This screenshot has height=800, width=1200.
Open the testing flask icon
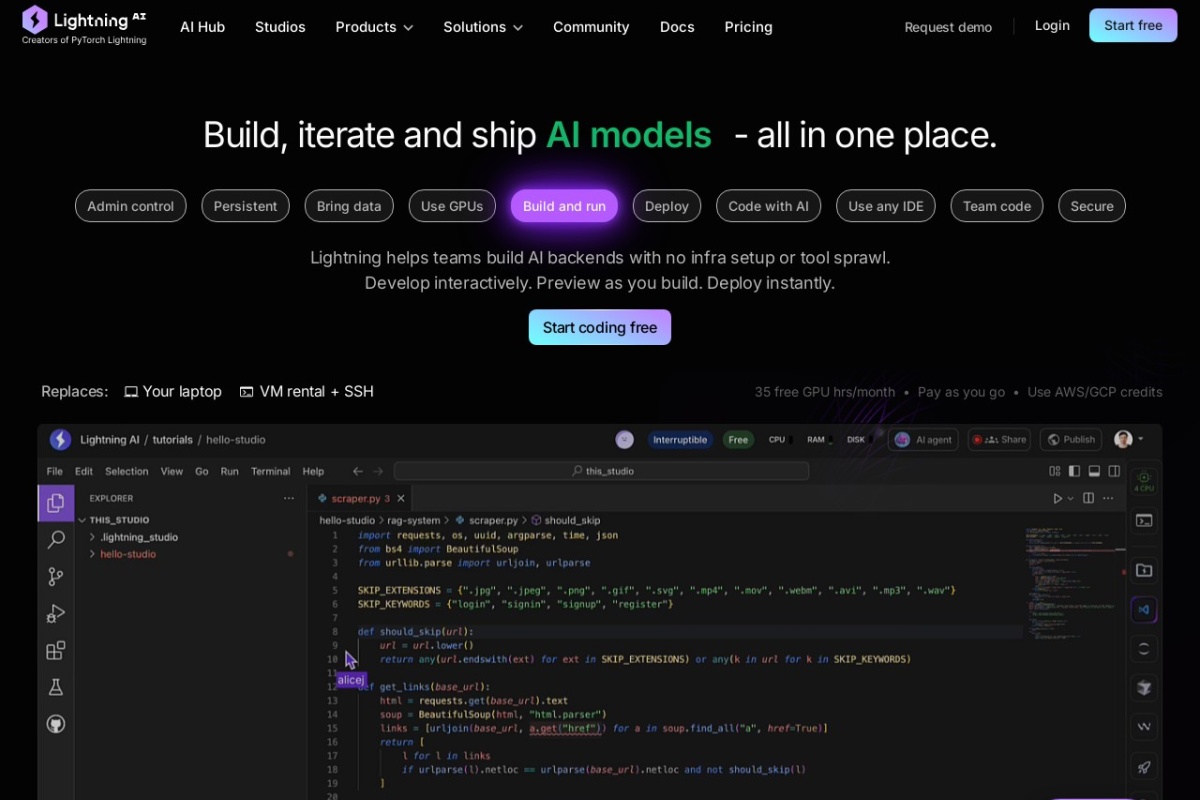coord(56,687)
